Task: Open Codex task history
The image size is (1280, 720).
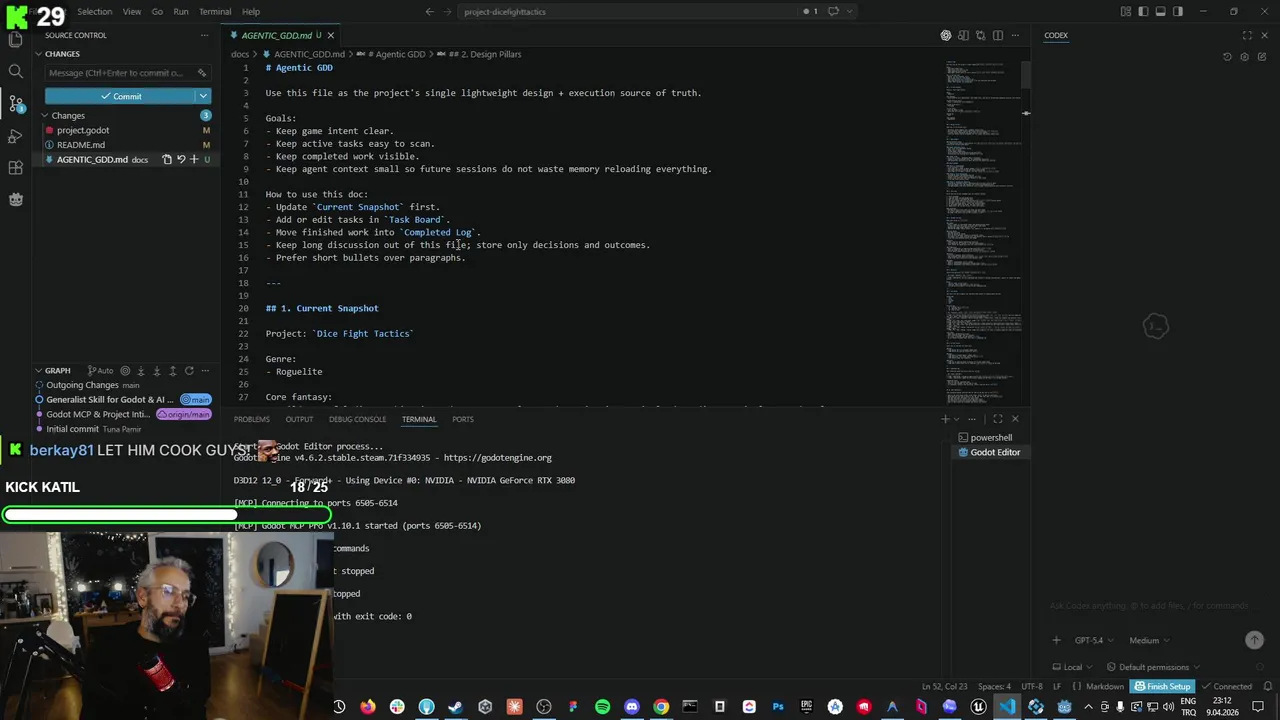Action: pos(1227,57)
